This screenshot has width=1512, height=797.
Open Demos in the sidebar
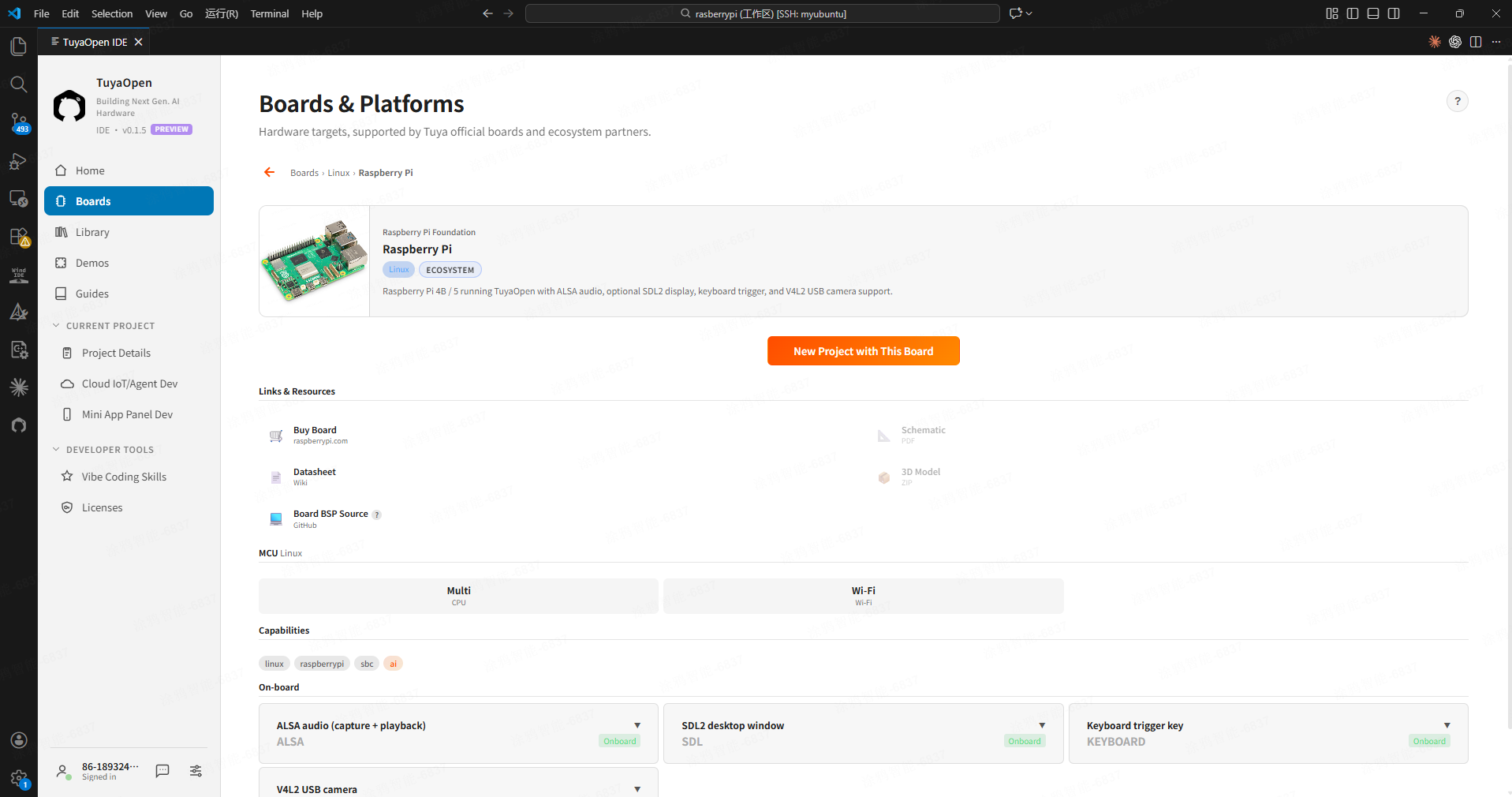(x=129, y=263)
